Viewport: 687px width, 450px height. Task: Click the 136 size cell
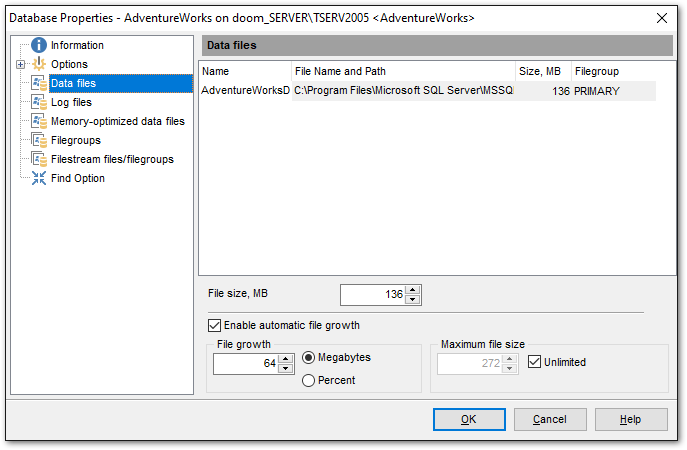coord(543,91)
